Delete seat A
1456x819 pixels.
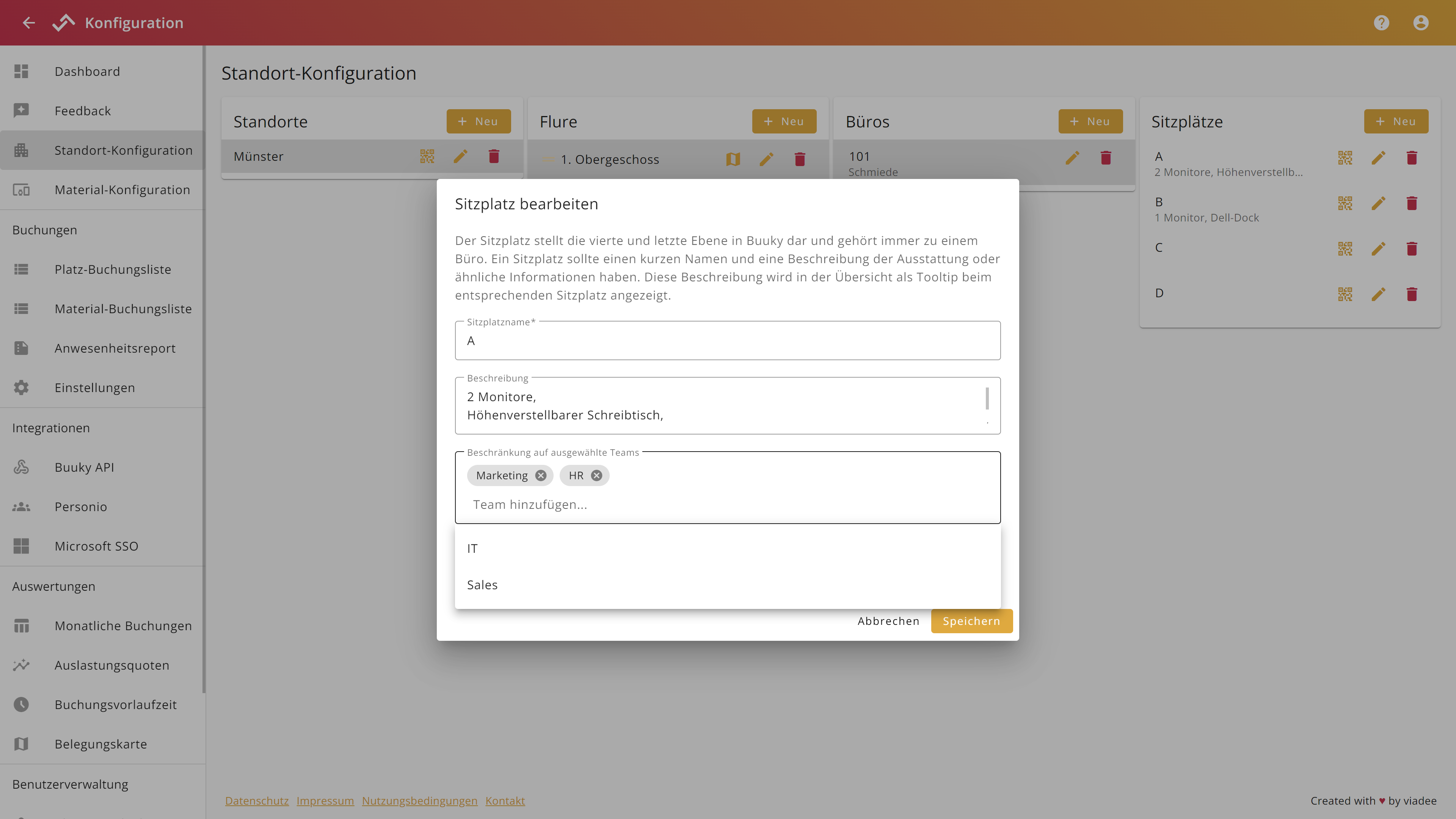tap(1412, 158)
